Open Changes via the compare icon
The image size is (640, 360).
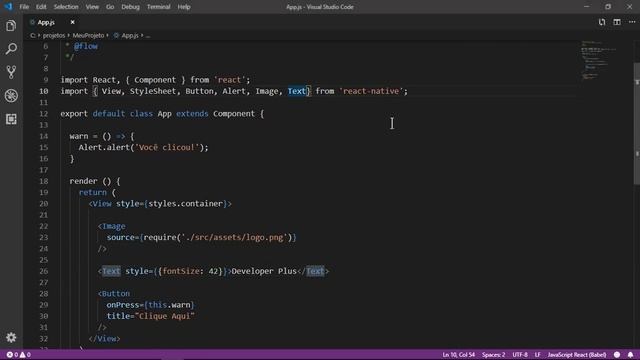click(x=602, y=22)
